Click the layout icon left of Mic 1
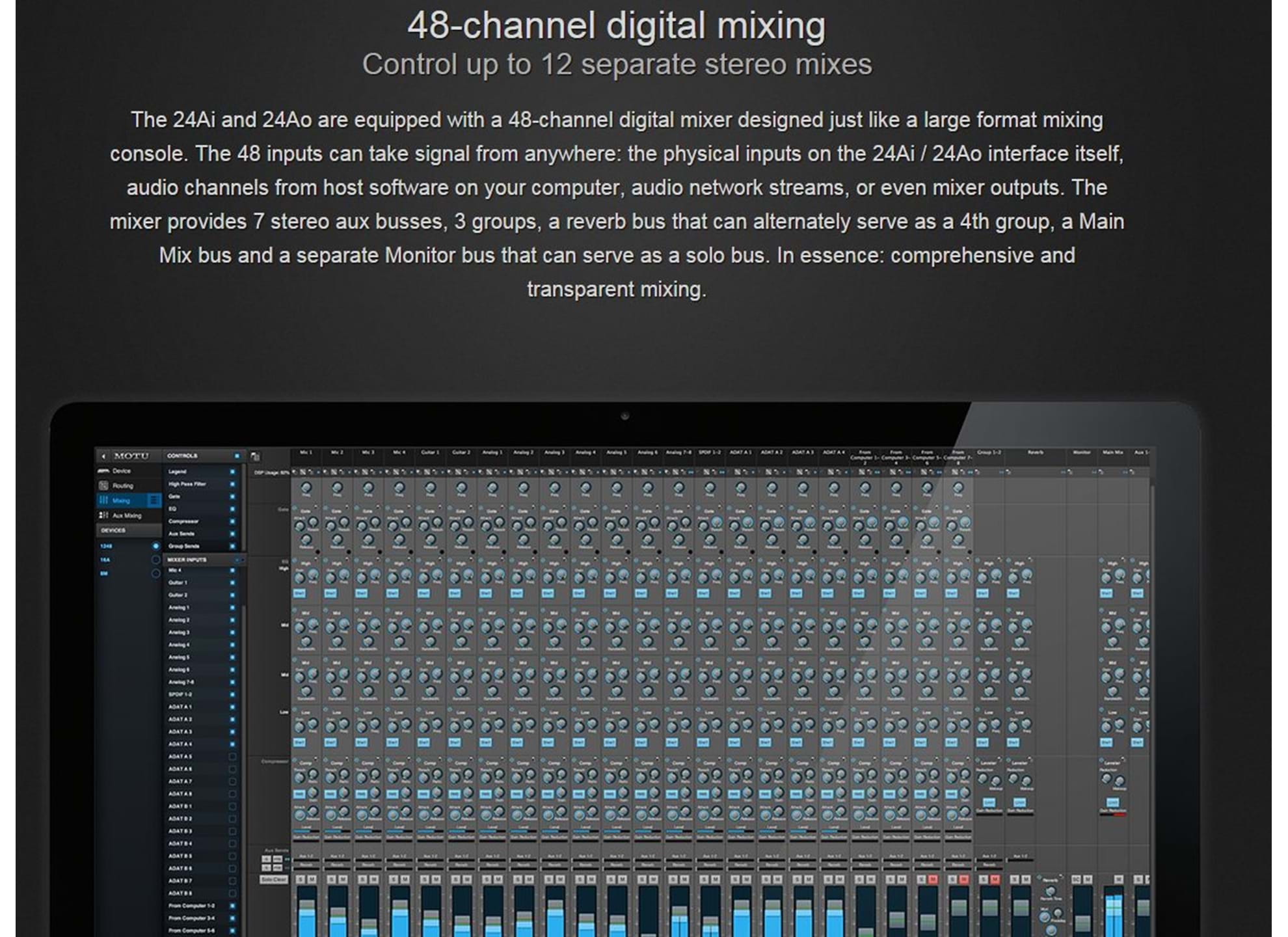This screenshot has width=1288, height=937. pos(256,456)
